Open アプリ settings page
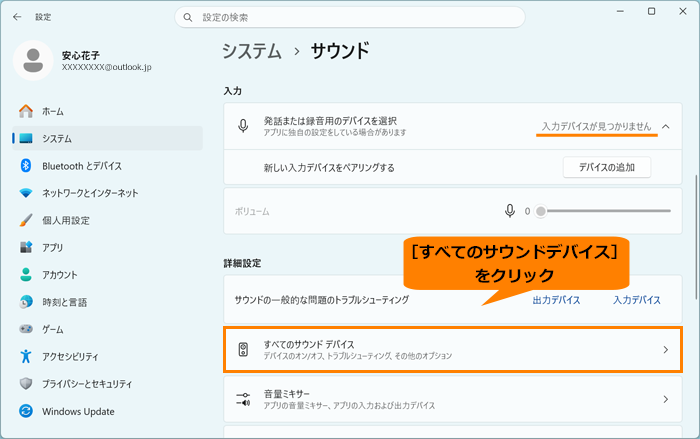 point(107,247)
